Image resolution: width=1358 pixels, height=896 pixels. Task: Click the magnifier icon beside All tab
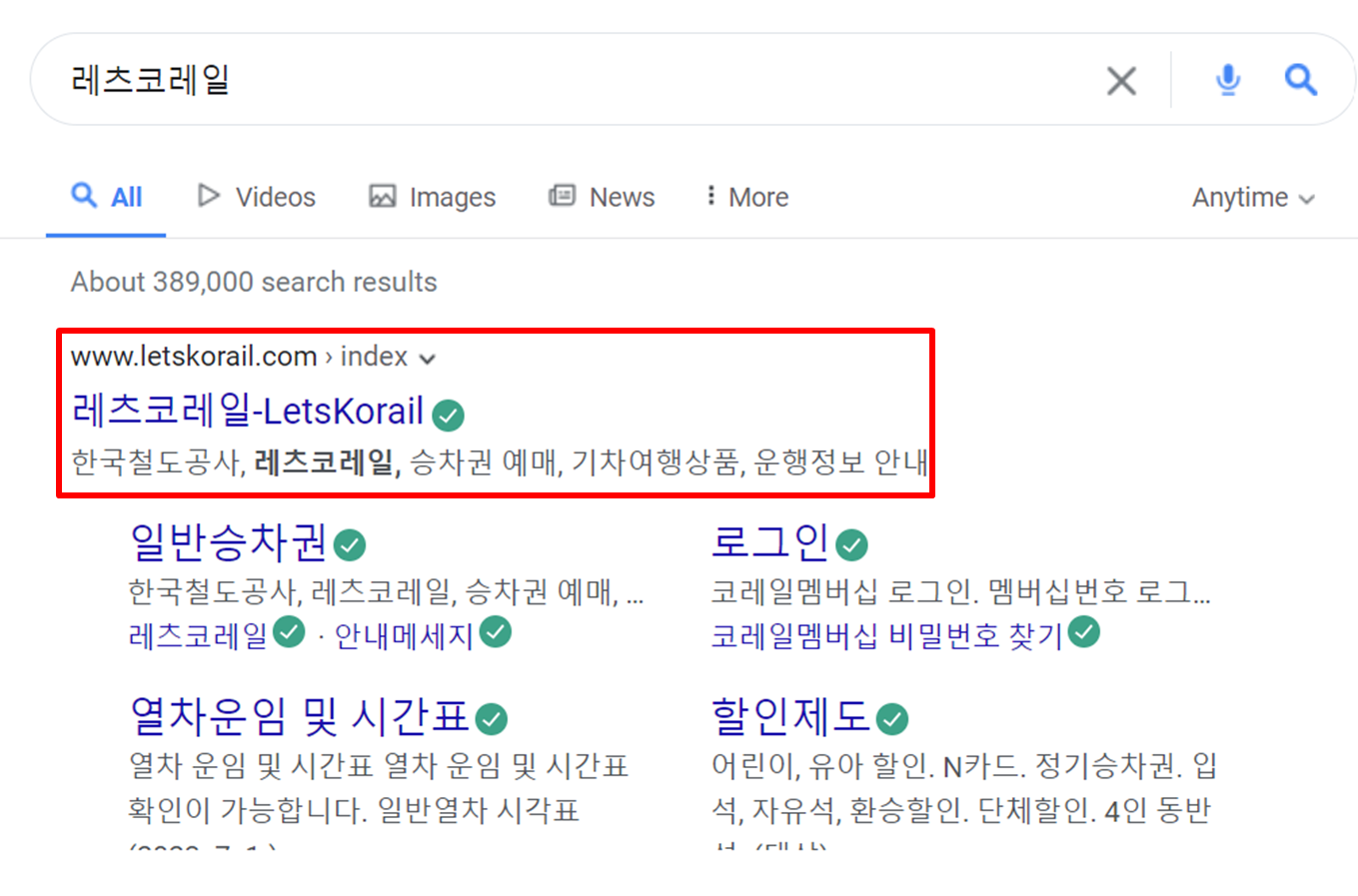click(84, 196)
